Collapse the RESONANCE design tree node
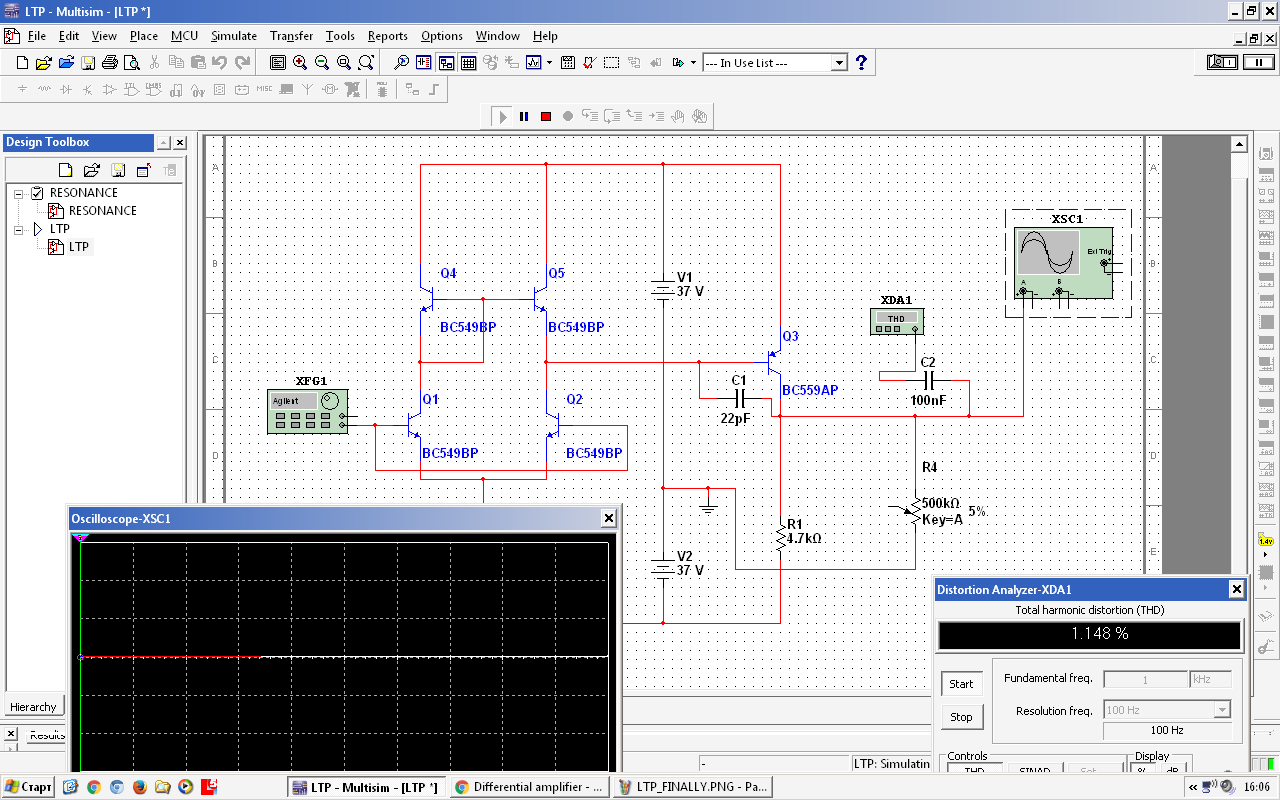Viewport: 1280px width, 800px height. tap(19, 193)
